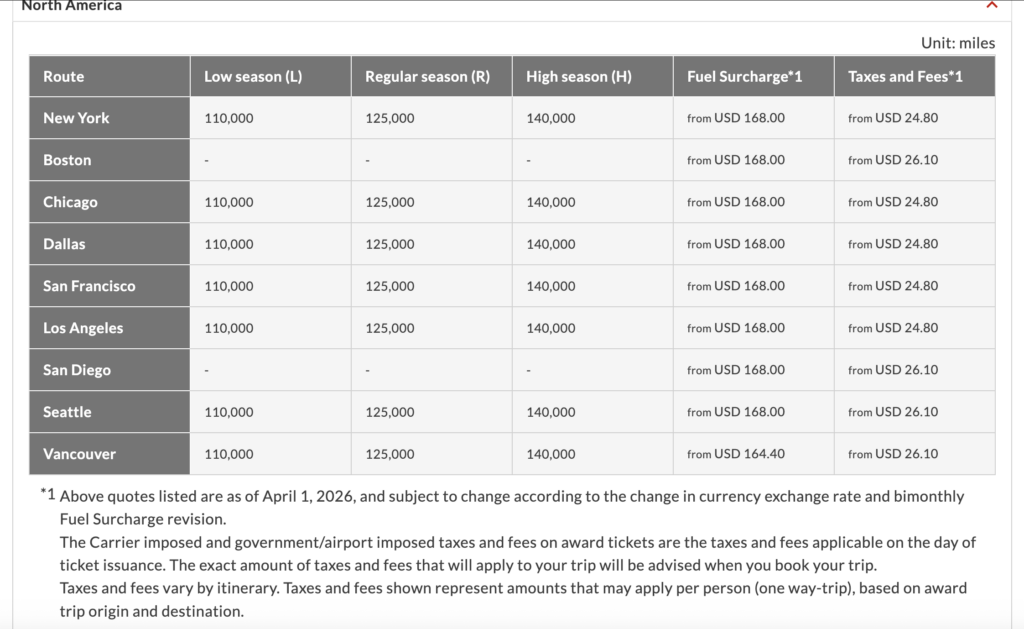1024x629 pixels.
Task: Click the North America section header
Action: [x=70, y=6]
